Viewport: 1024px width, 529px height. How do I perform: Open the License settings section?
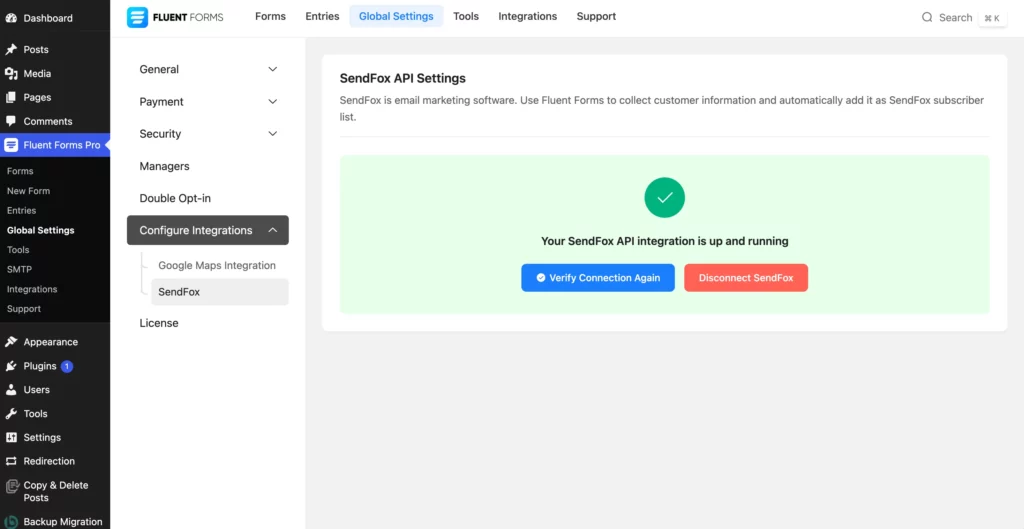[x=159, y=323]
